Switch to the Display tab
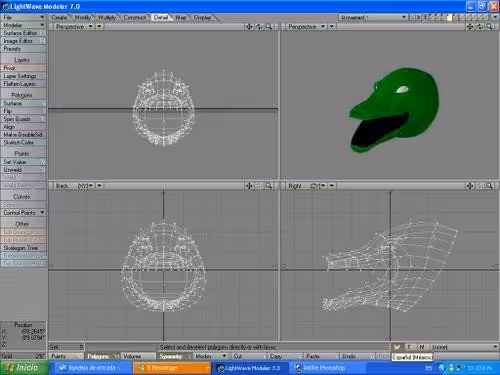Image resolution: width=500 pixels, height=375 pixels. [x=202, y=17]
